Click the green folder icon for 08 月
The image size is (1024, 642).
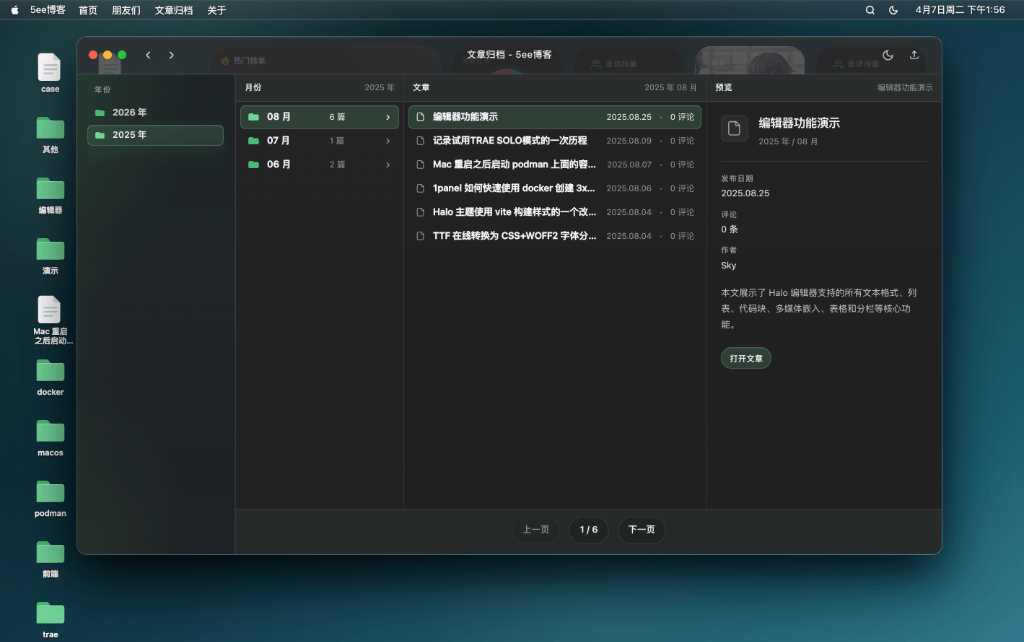click(x=254, y=117)
